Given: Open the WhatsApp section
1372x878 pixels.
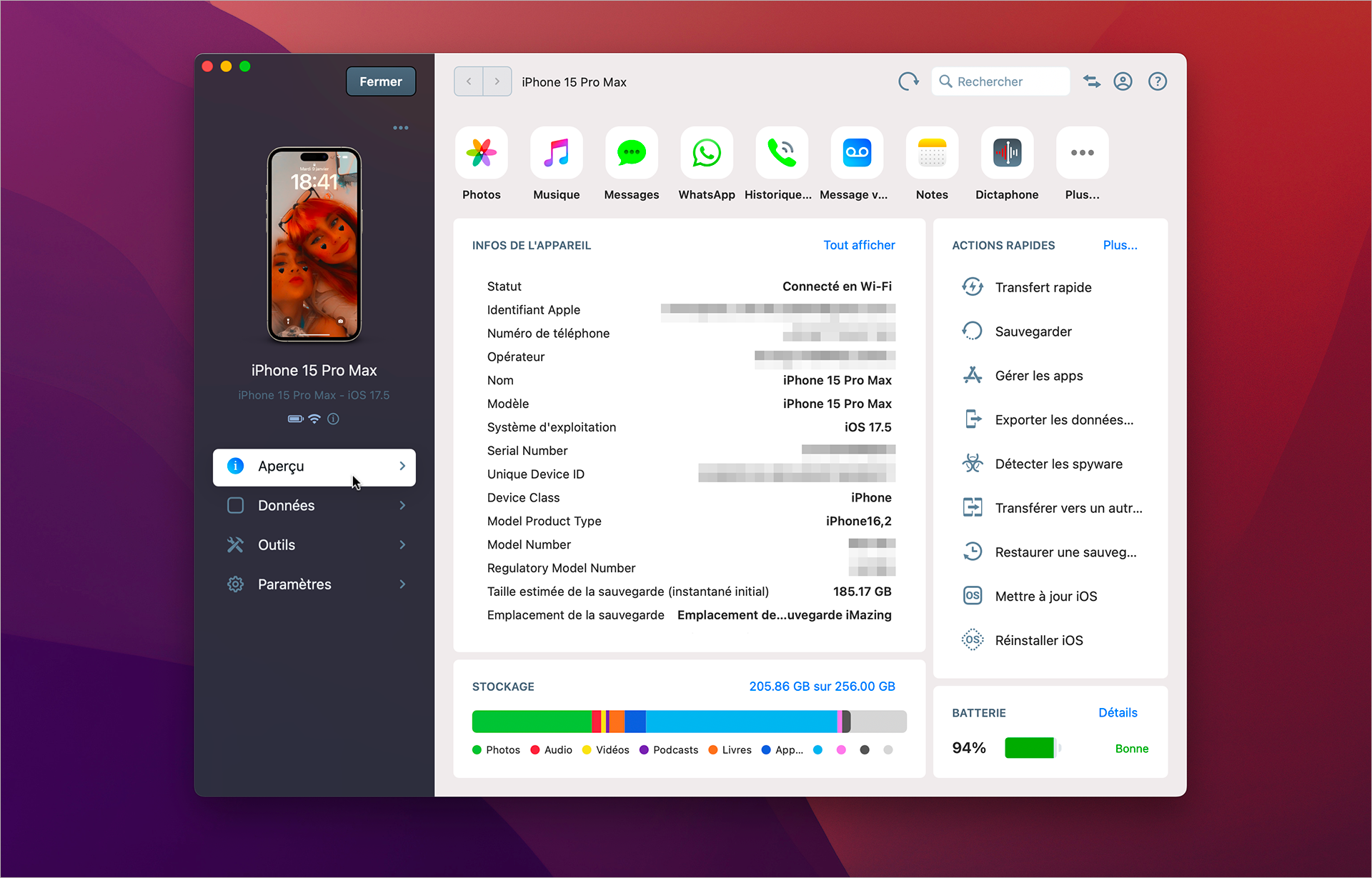Looking at the screenshot, I should [706, 153].
